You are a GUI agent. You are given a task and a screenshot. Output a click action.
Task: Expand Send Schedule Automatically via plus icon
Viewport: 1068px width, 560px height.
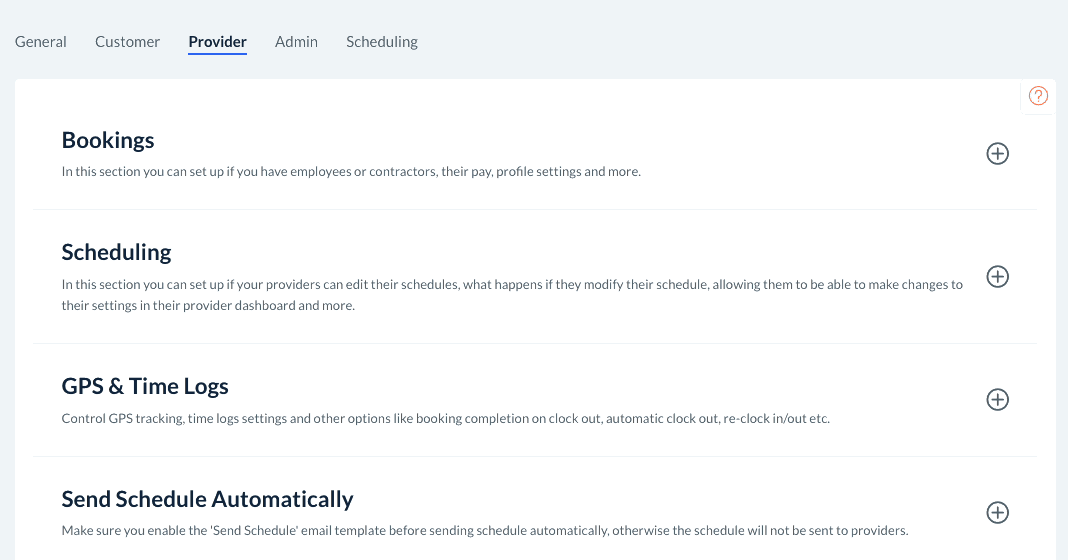point(997,513)
